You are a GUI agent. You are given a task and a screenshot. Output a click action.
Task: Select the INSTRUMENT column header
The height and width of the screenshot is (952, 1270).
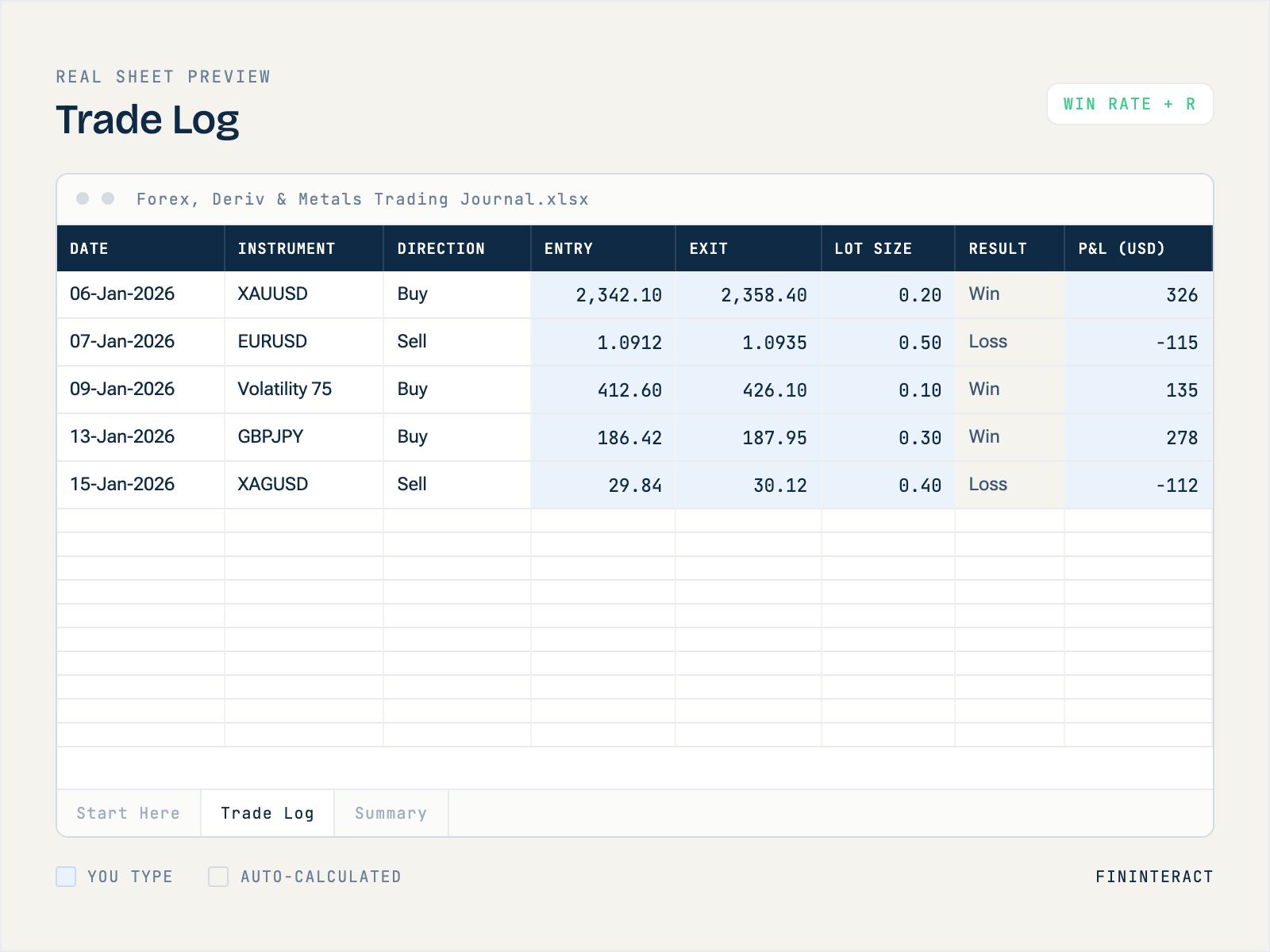coord(304,248)
